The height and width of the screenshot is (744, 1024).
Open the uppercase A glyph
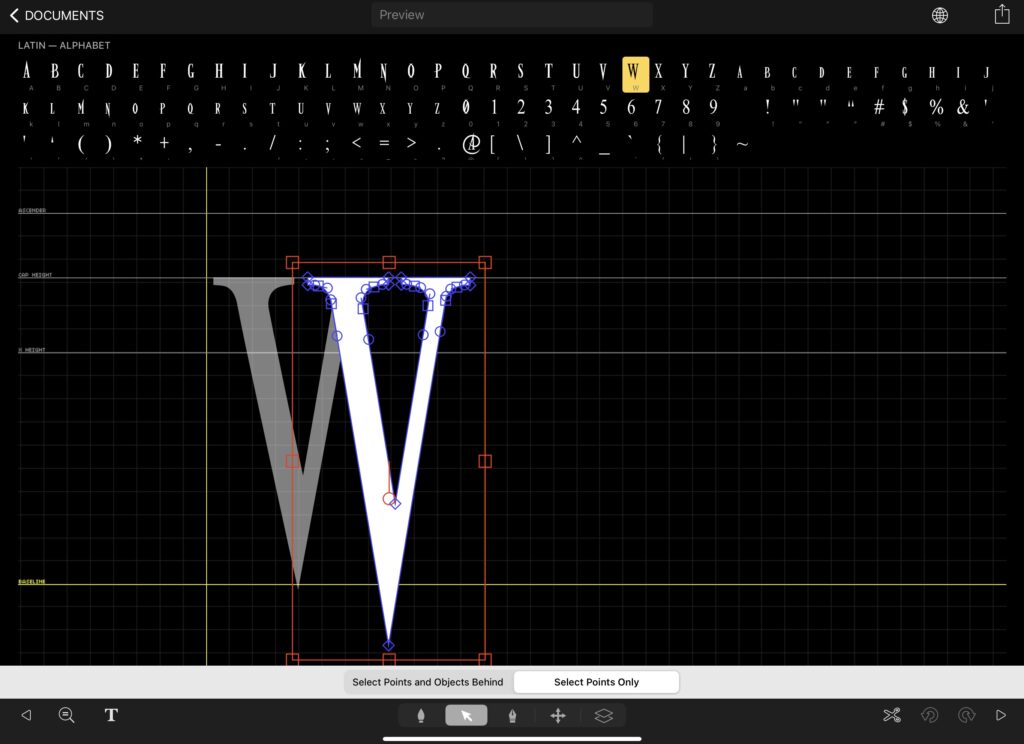click(x=26, y=72)
